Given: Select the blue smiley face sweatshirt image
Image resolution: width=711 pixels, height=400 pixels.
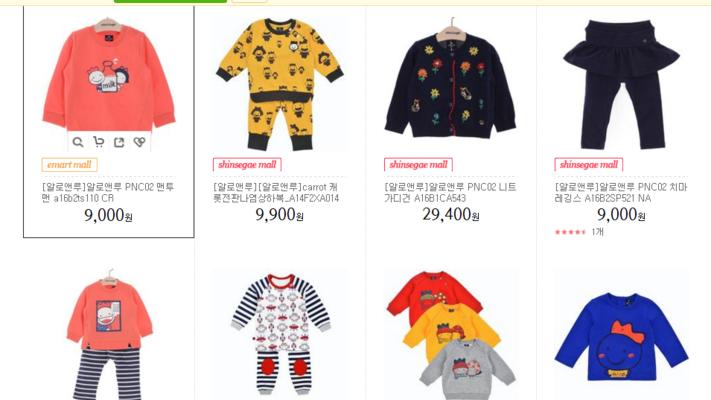Looking at the screenshot, I should click(621, 334).
